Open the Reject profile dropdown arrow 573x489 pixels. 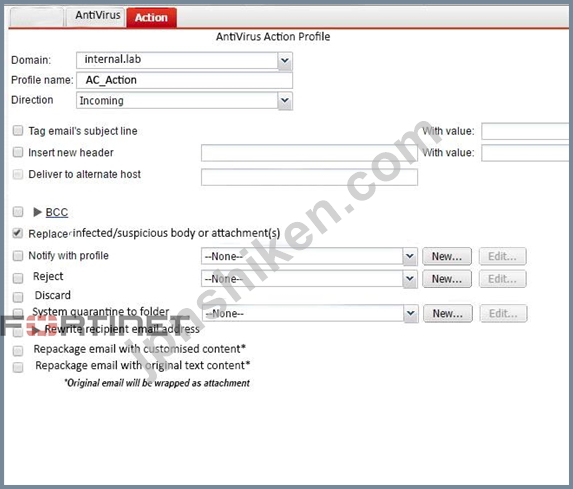(410, 279)
